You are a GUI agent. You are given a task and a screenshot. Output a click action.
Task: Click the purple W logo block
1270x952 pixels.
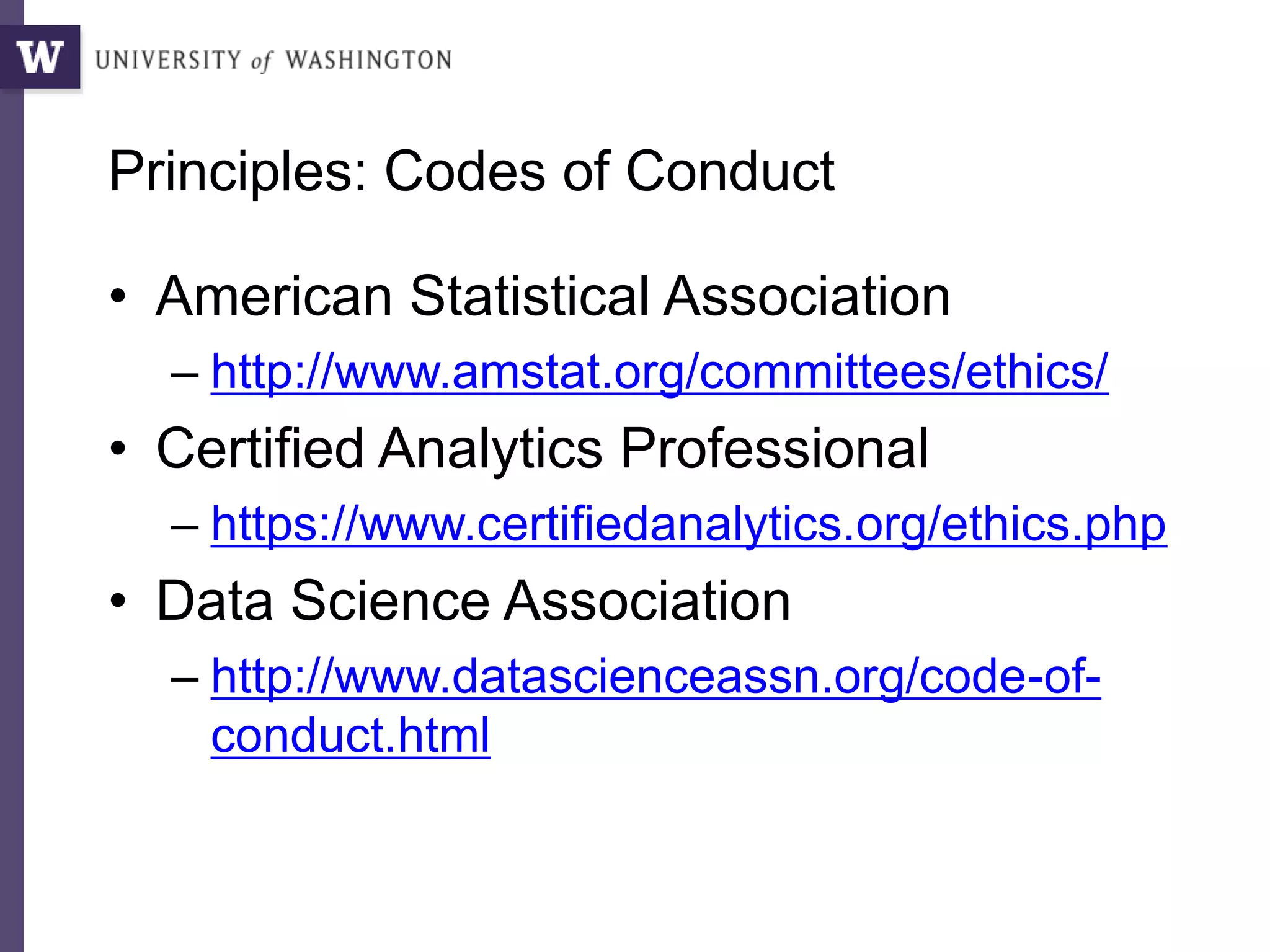(x=40, y=57)
